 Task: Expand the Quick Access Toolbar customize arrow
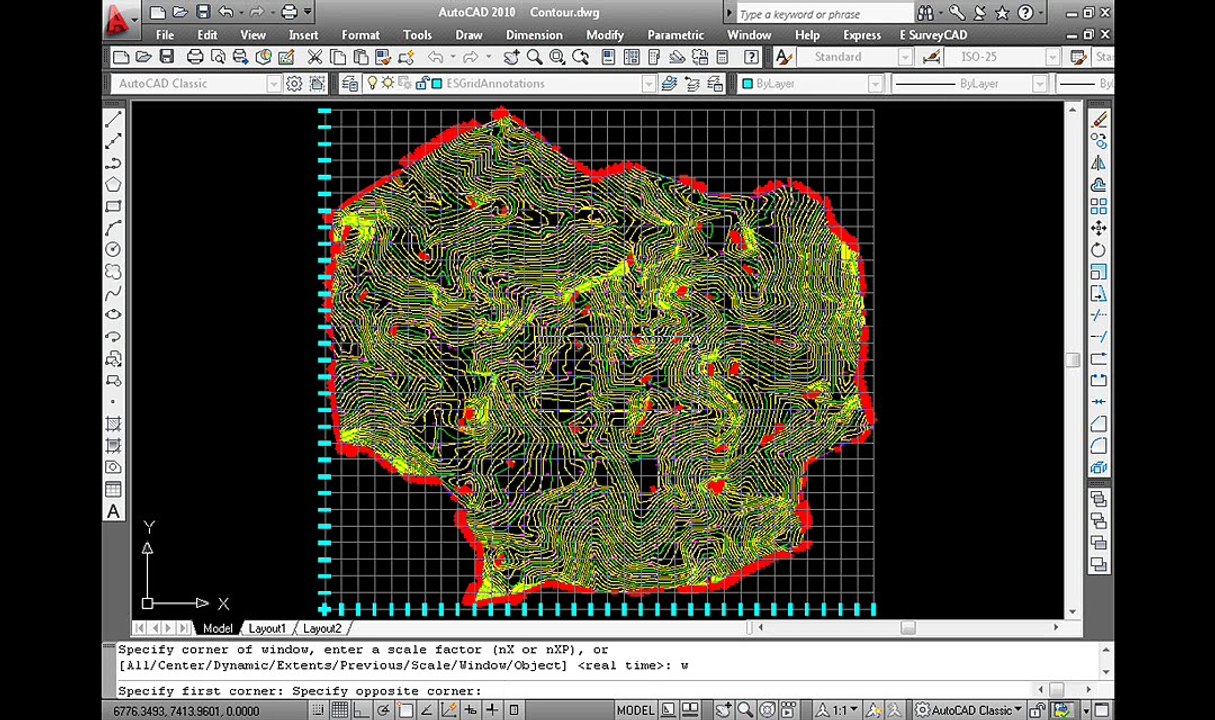(x=308, y=13)
